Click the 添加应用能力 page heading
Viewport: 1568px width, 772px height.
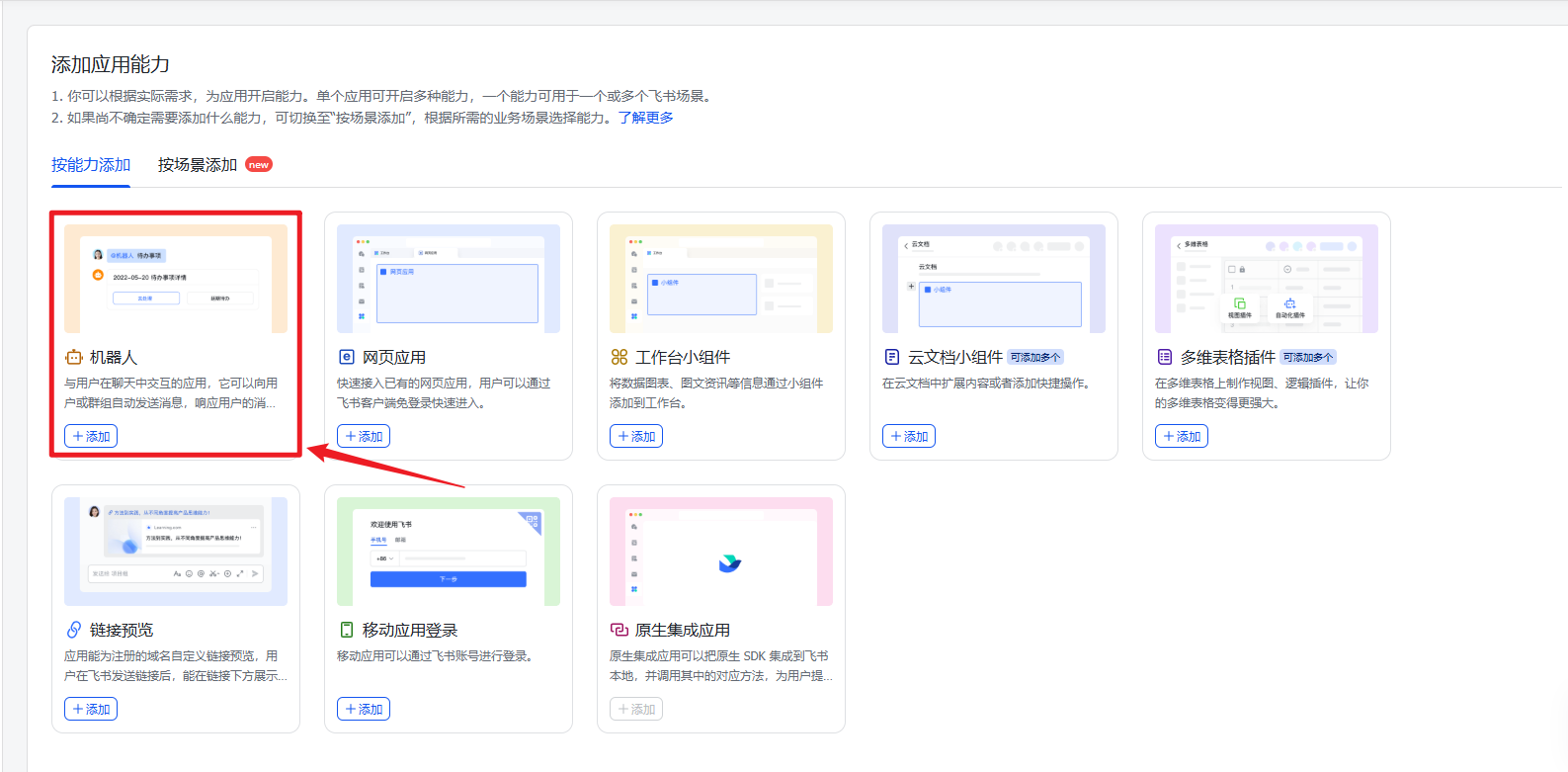111,64
